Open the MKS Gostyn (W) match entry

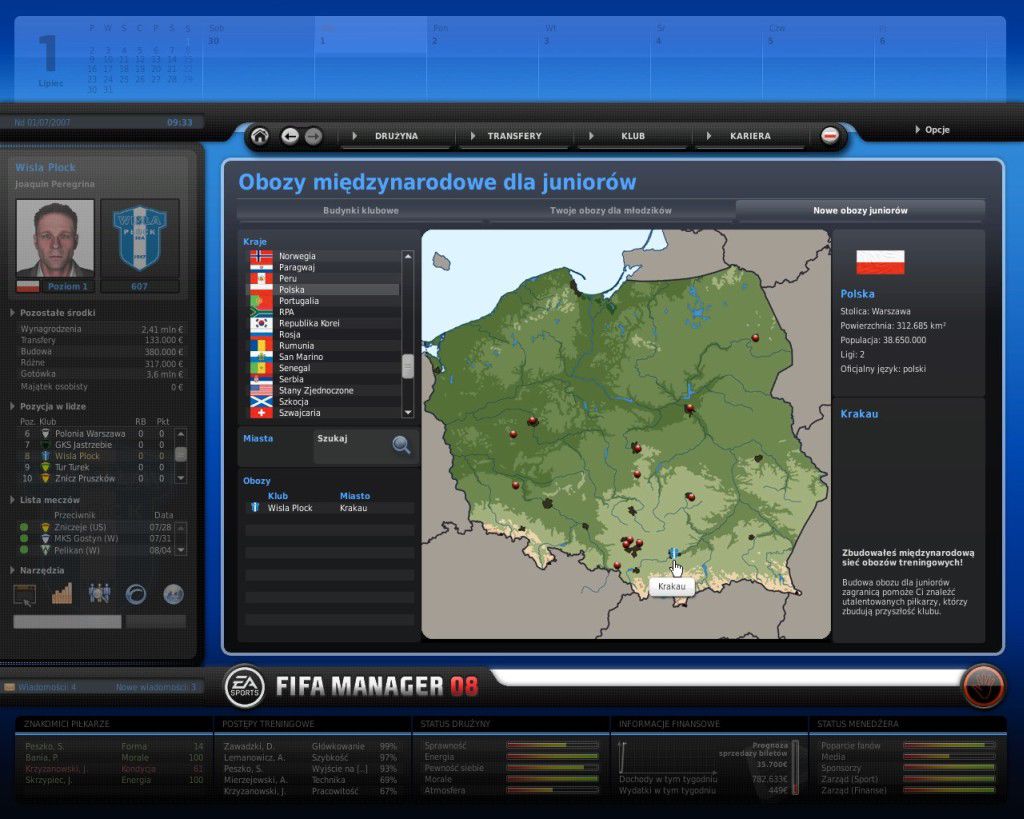(95, 538)
